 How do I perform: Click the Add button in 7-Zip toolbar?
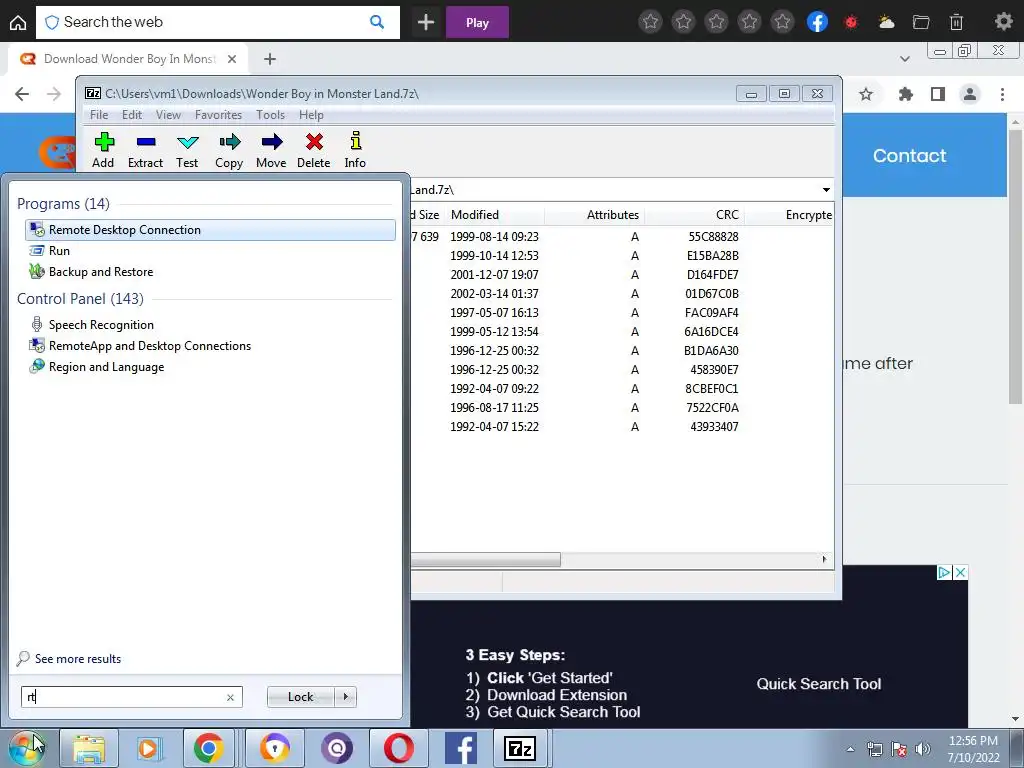click(103, 151)
